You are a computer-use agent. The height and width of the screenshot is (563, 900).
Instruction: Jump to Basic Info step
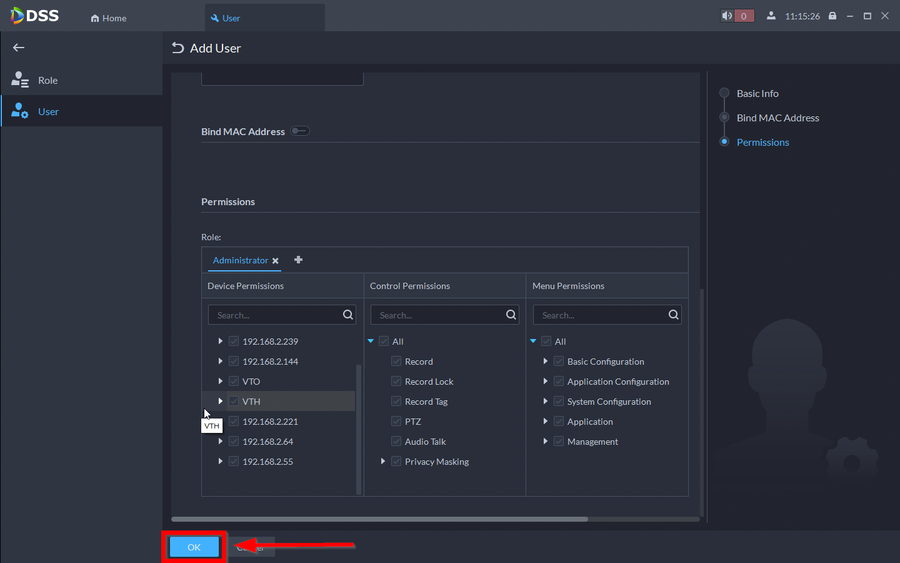point(757,93)
